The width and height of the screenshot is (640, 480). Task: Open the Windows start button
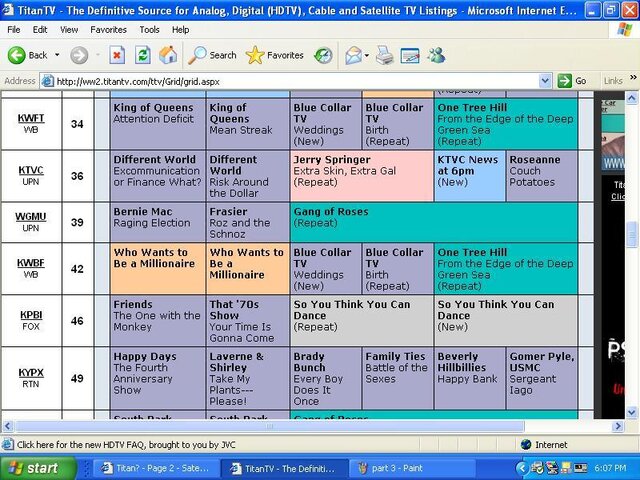coord(38,468)
